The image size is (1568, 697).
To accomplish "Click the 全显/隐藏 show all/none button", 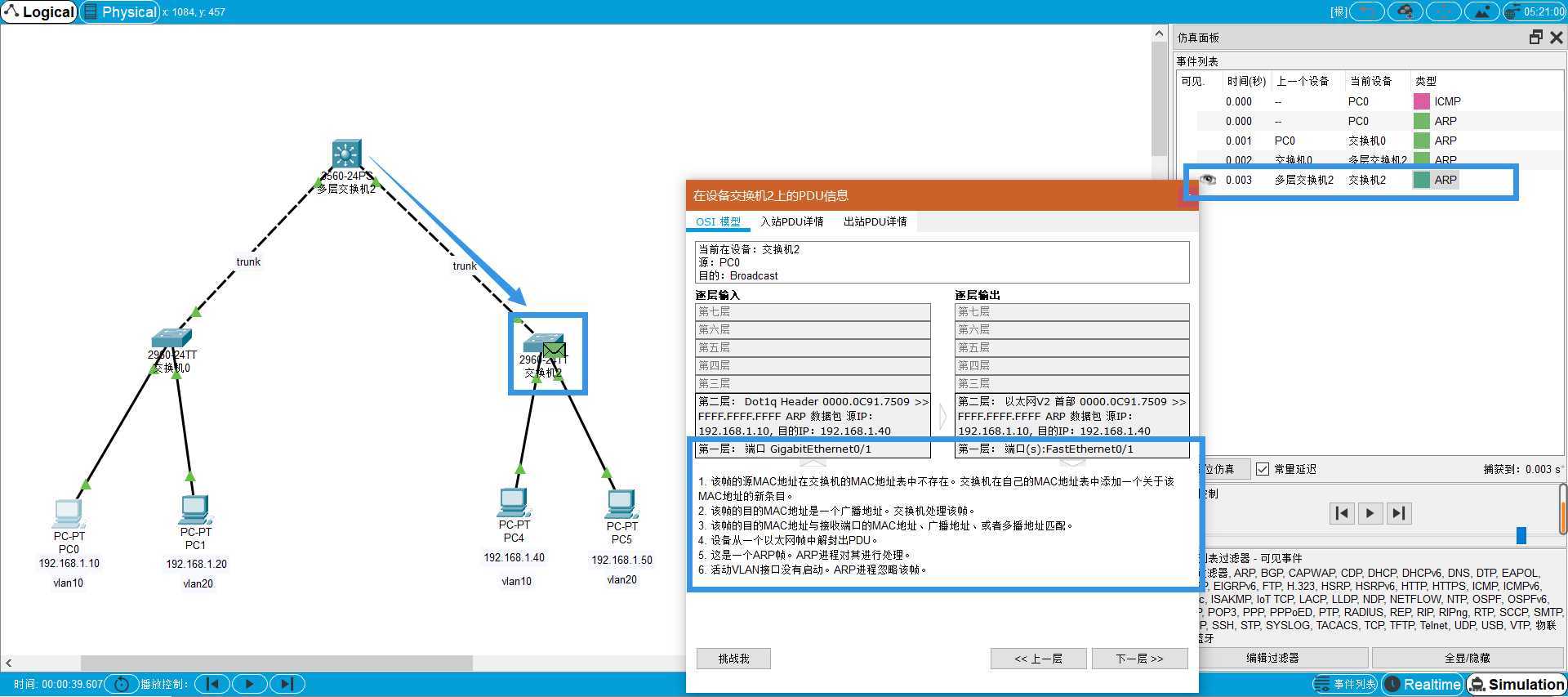I will click(x=1468, y=658).
